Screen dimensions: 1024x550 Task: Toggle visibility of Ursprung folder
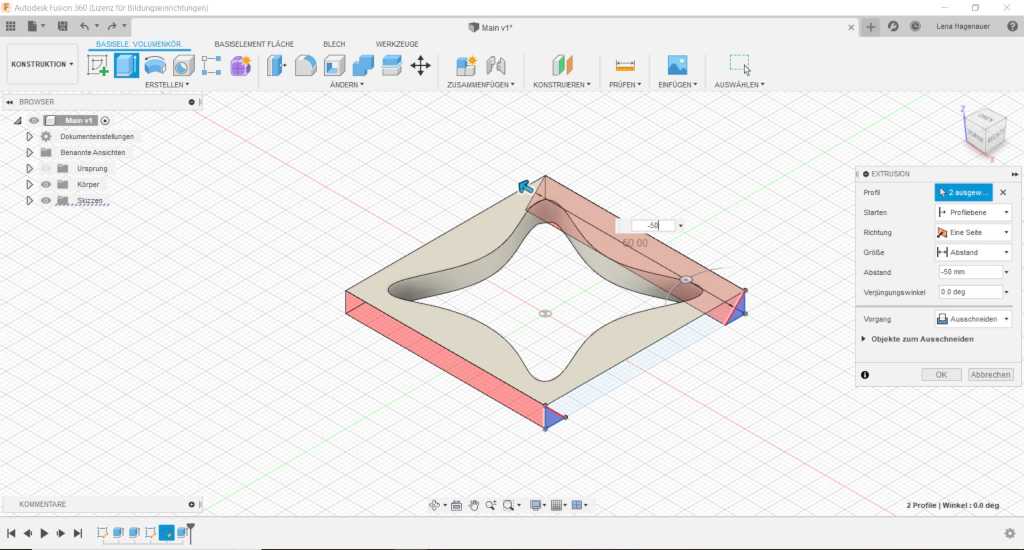[46, 169]
